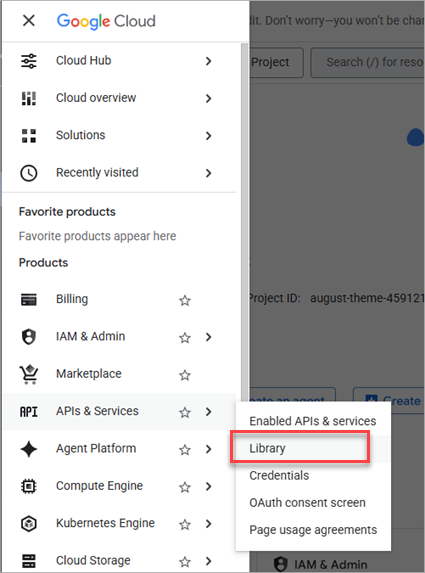Open the Agent Platform label

click(96, 448)
